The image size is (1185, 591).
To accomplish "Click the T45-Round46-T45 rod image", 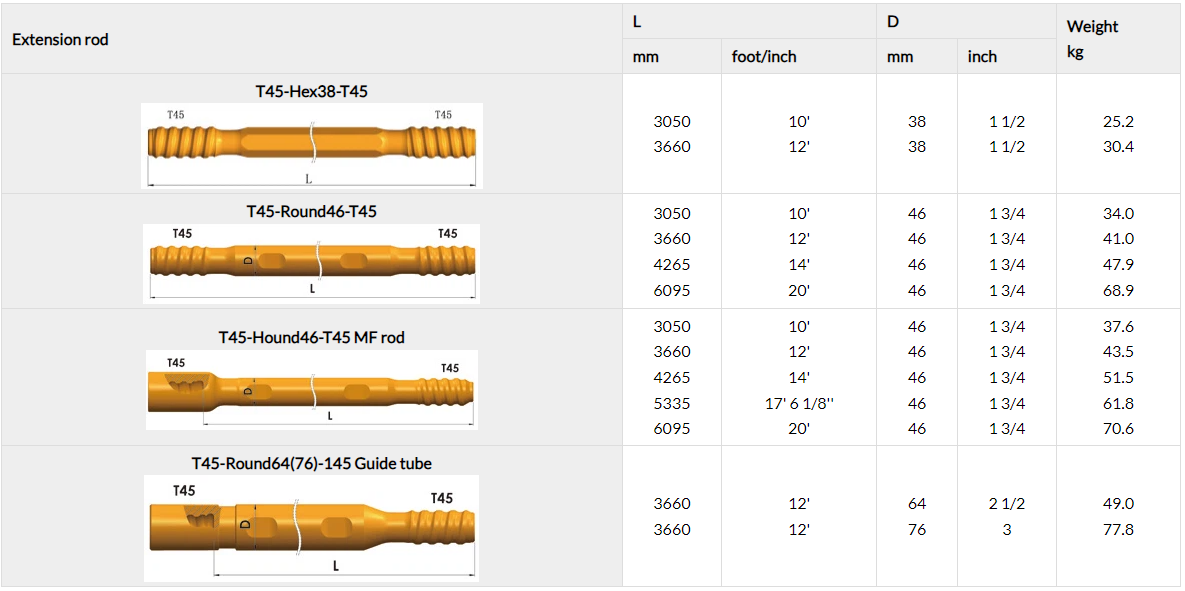I will point(311,263).
